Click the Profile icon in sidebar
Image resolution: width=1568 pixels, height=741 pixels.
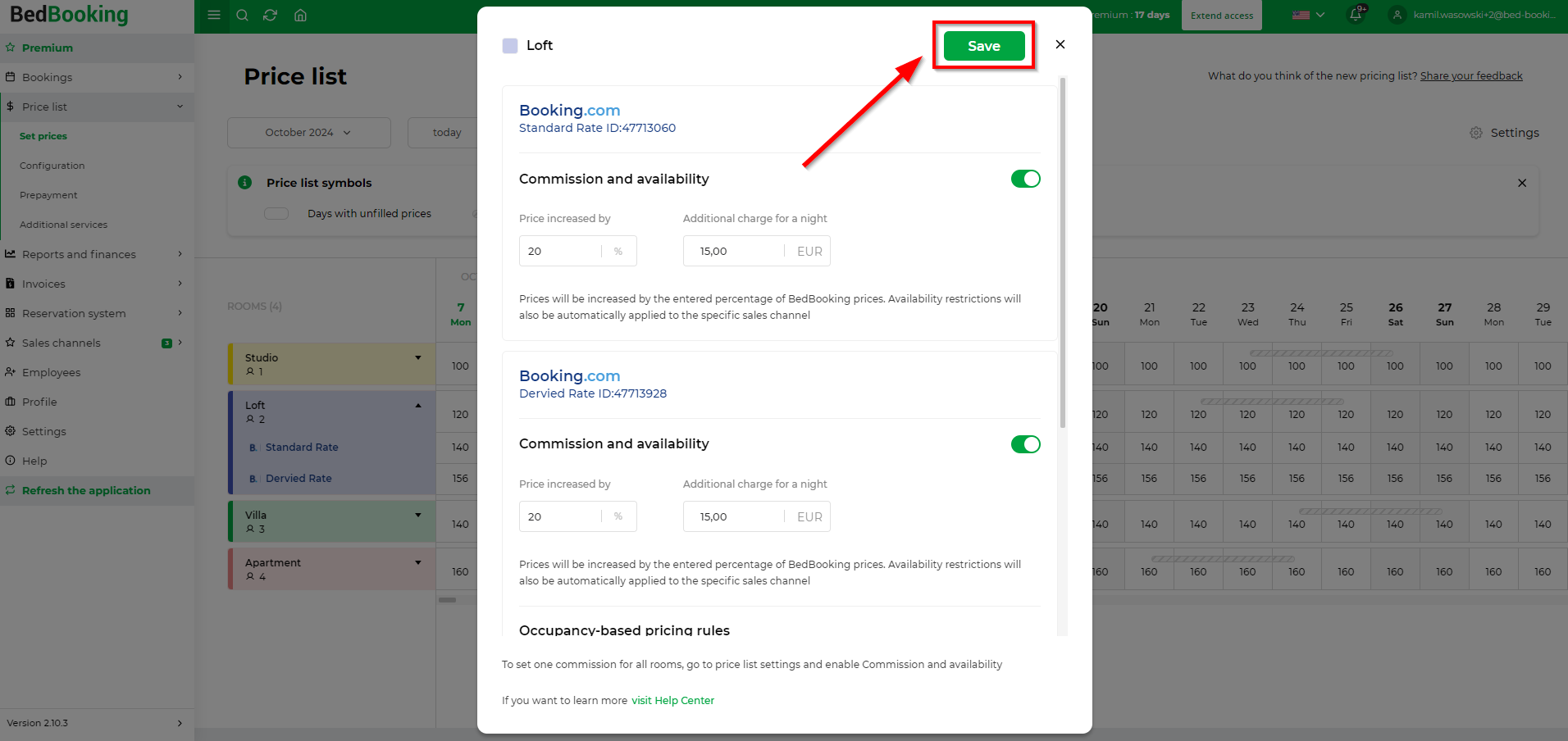tap(11, 402)
